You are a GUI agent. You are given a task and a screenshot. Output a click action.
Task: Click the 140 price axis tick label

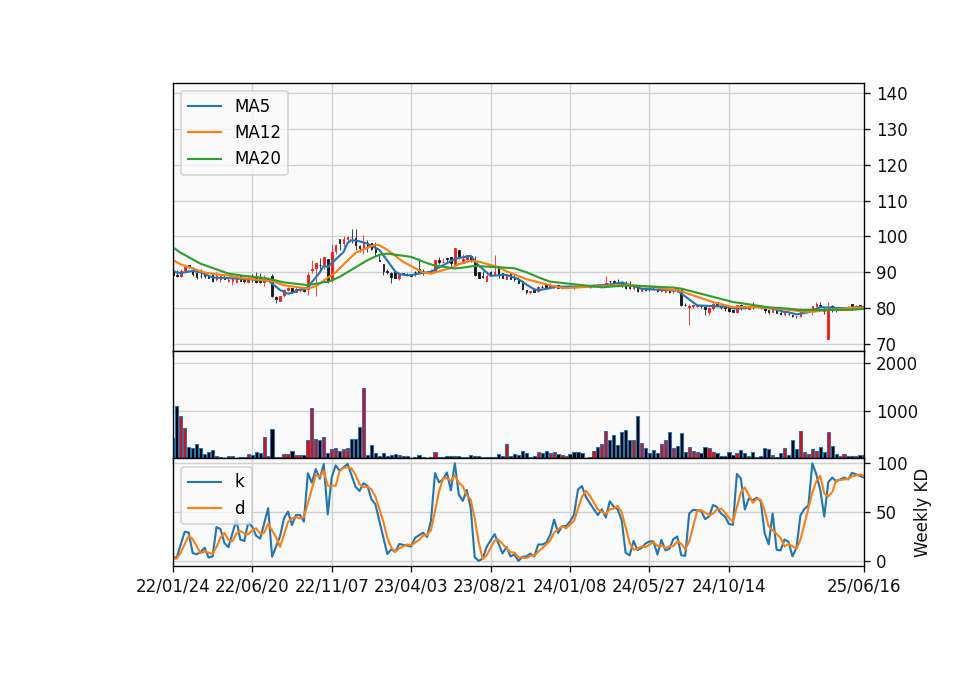point(892,94)
